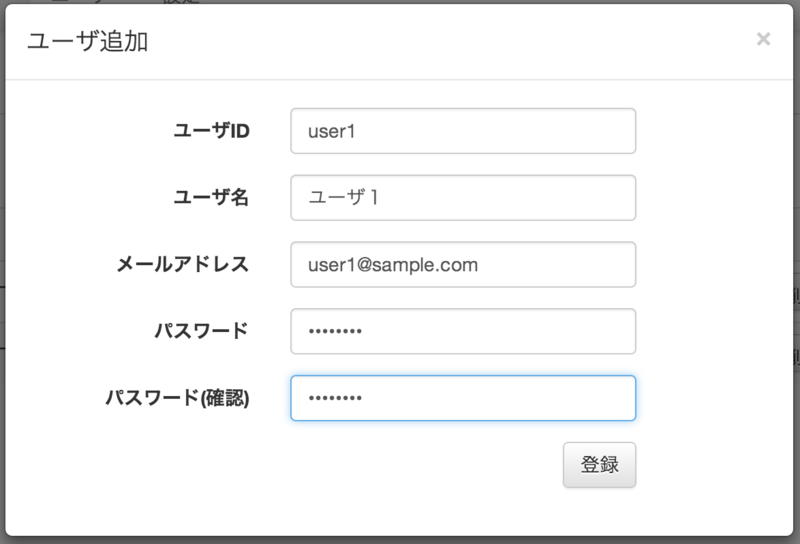Click the パスワード label
This screenshot has width=800, height=544.
197,331
